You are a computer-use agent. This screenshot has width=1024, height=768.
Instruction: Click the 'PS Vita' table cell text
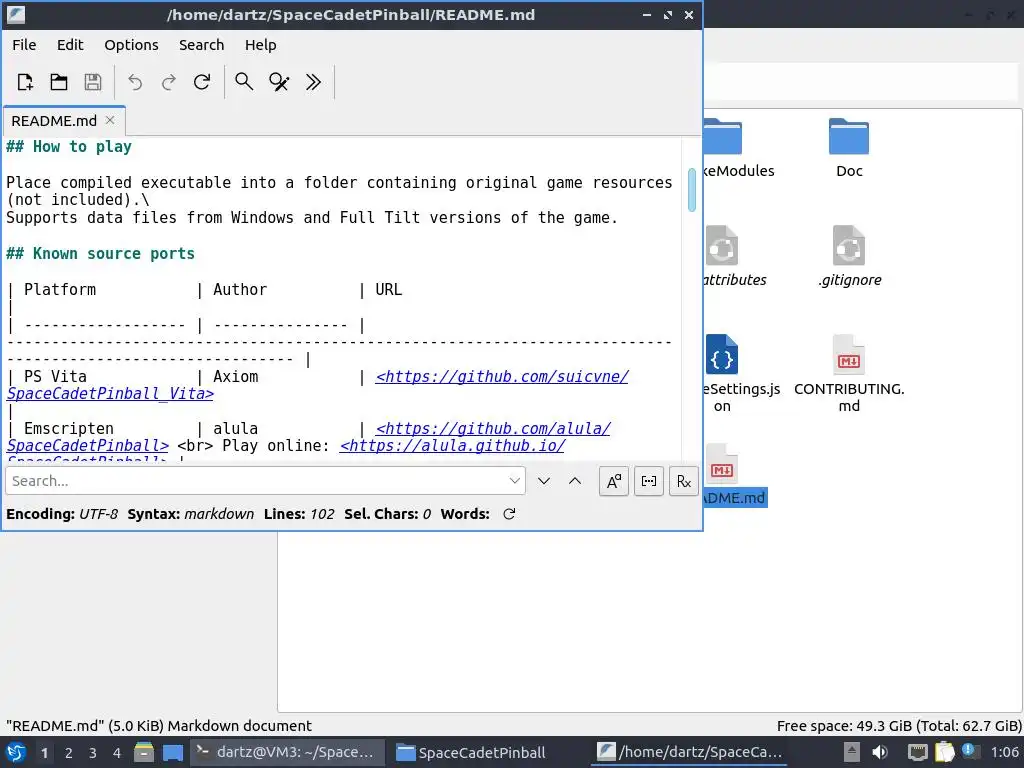click(56, 377)
